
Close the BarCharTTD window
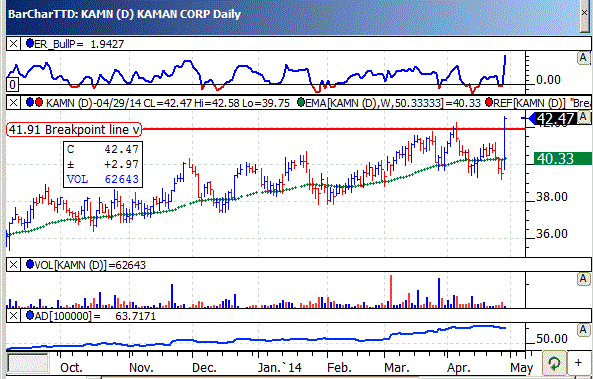pyautogui.click(x=585, y=12)
